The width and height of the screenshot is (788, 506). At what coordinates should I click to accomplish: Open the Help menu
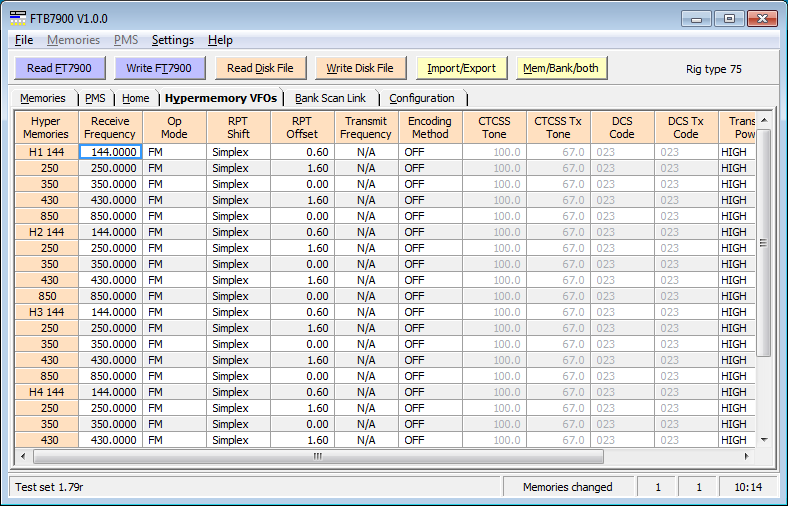click(220, 40)
